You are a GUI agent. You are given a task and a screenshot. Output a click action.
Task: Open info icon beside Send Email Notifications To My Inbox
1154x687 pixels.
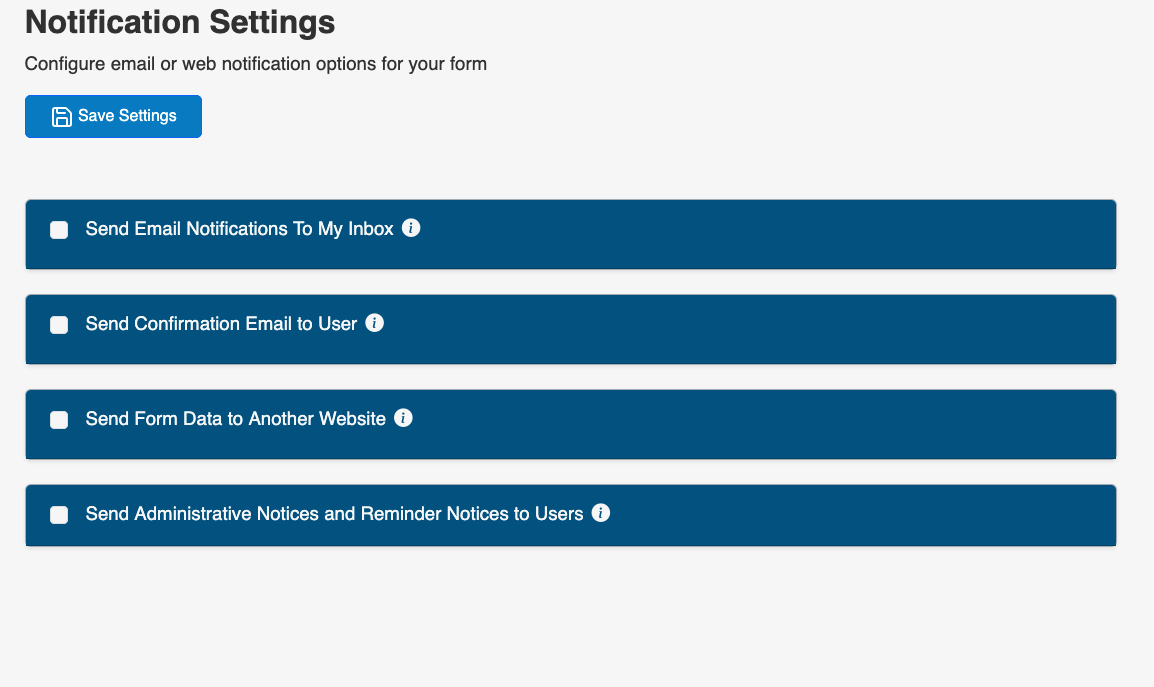click(x=411, y=228)
